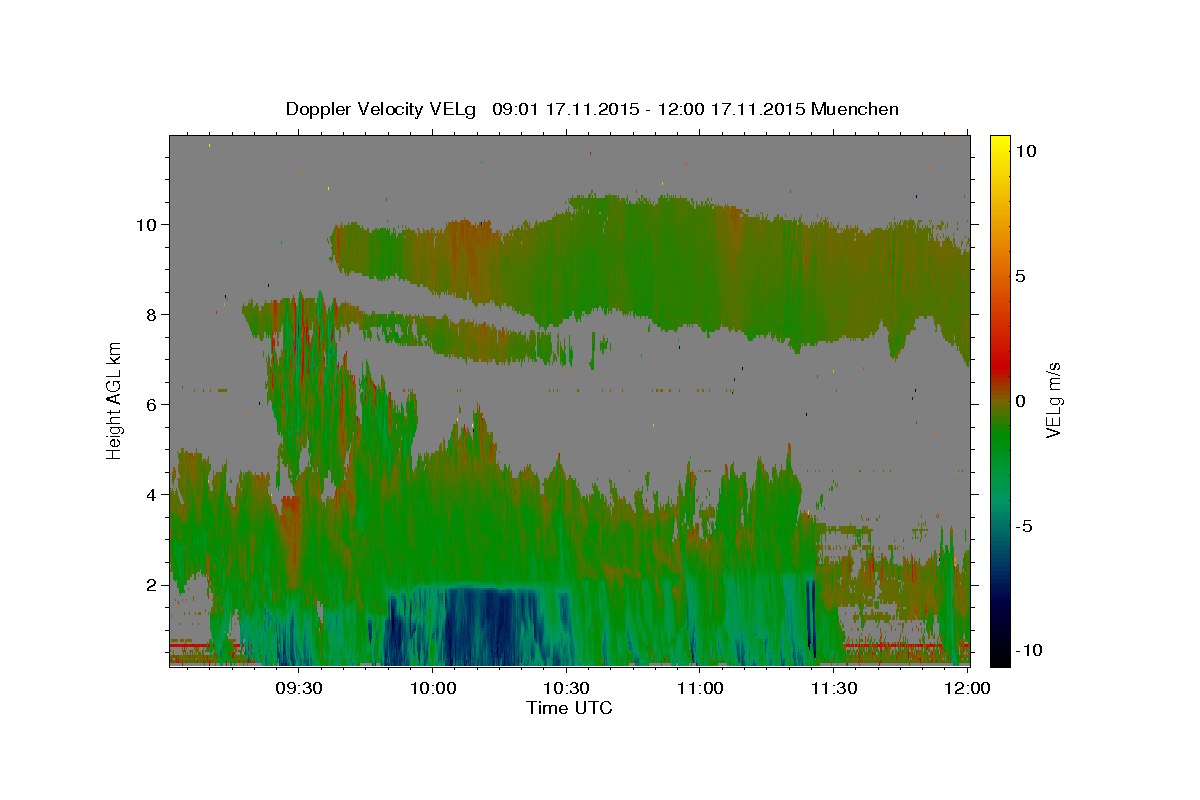Click the colorbar value 0 label

coord(1020,401)
